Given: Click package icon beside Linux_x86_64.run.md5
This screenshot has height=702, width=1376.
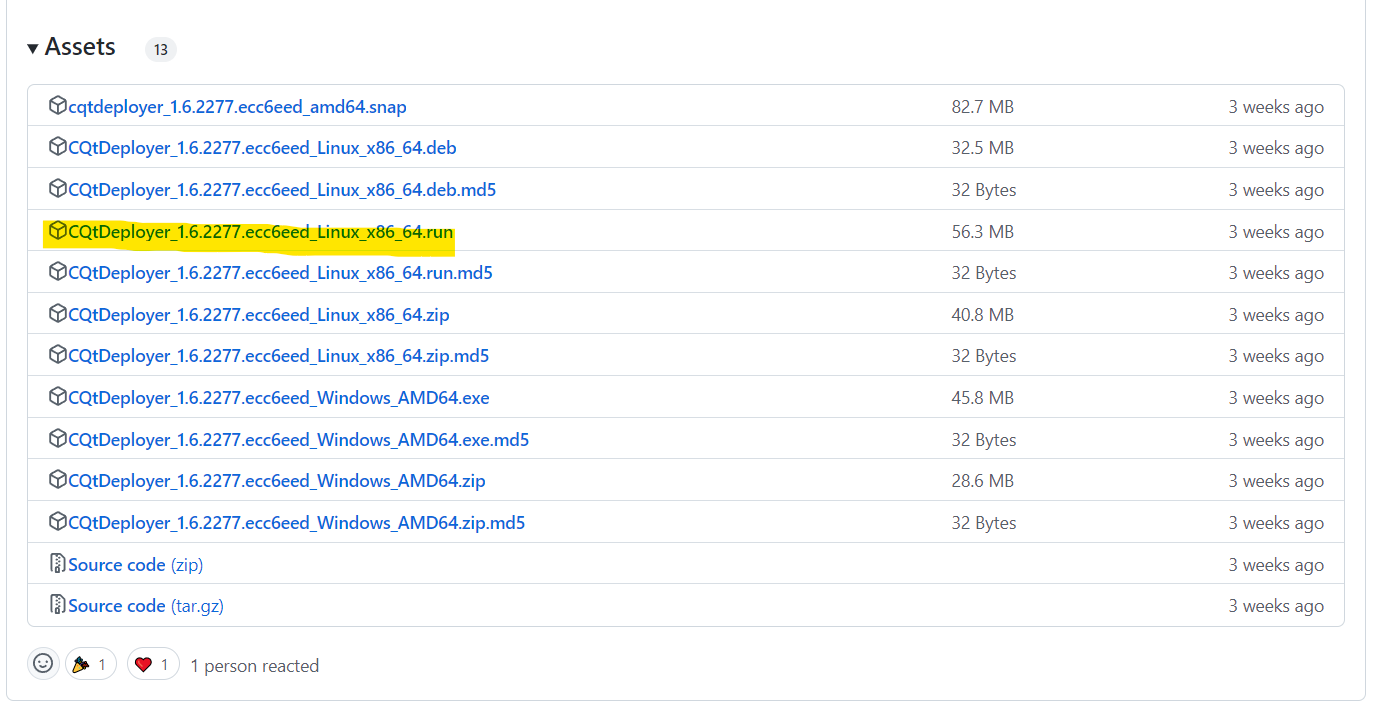Looking at the screenshot, I should [57, 272].
